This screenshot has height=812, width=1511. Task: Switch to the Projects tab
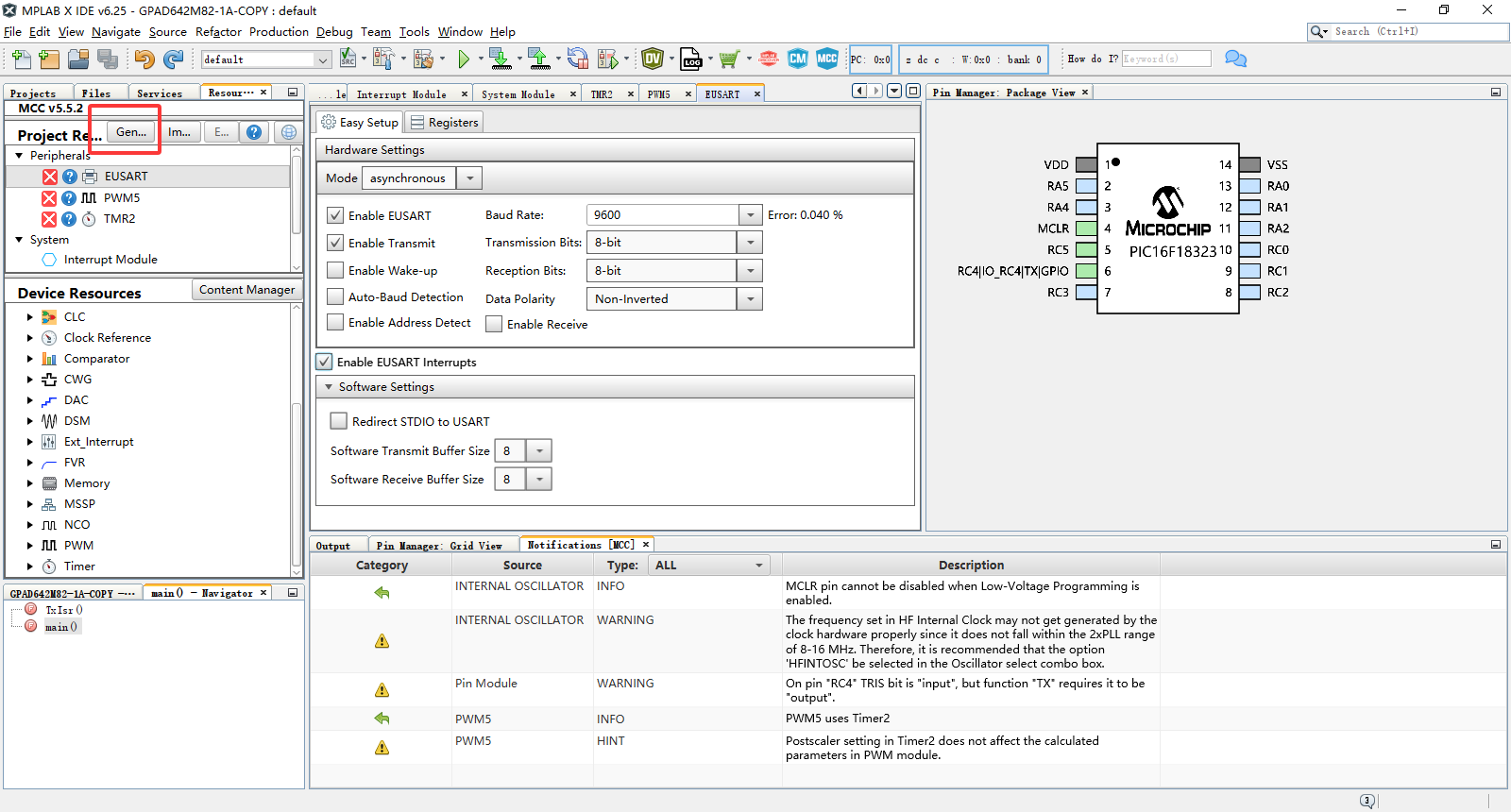[33, 93]
